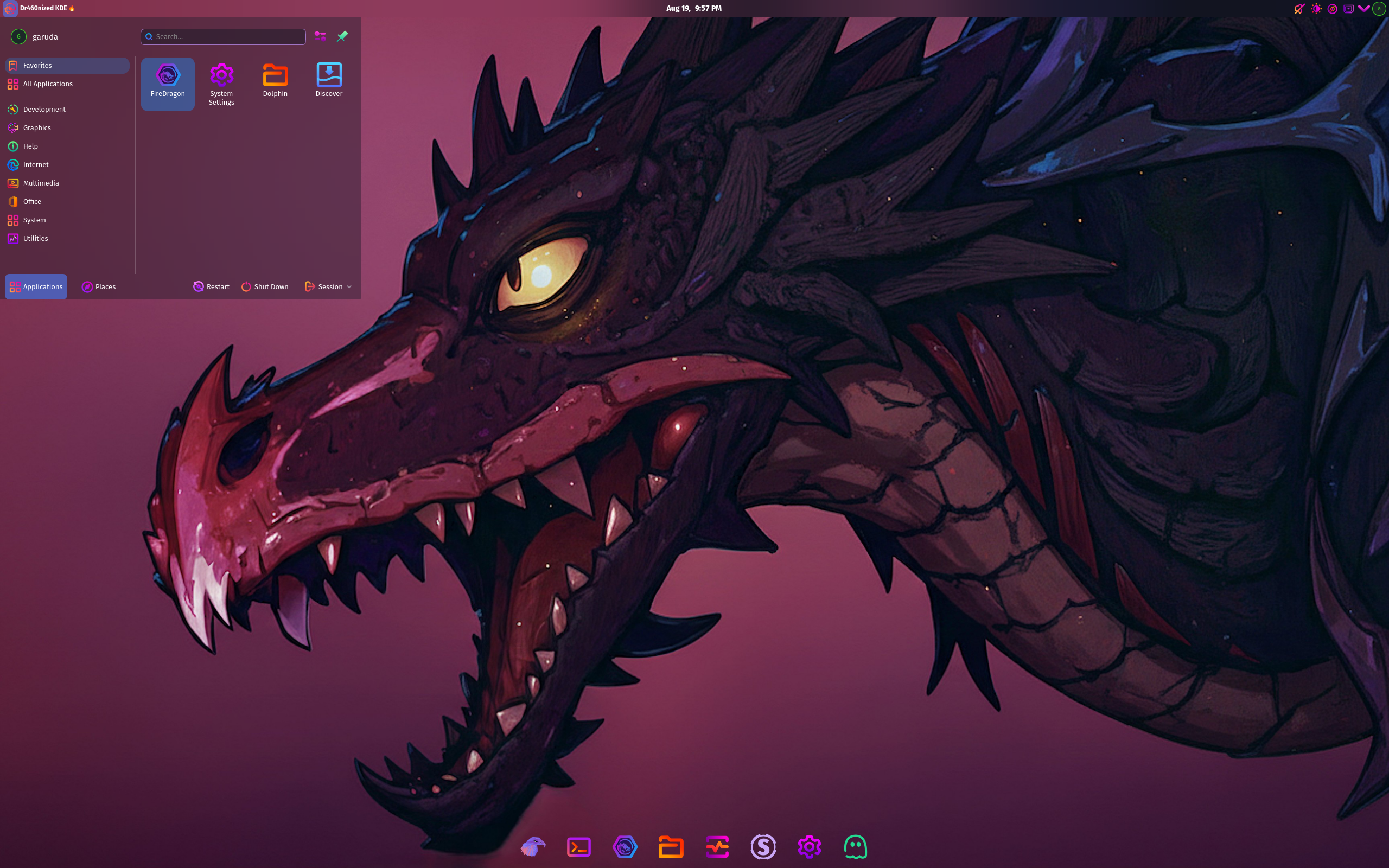Click the USB port icon in the tray
The image size is (1389, 868).
coord(1348,9)
